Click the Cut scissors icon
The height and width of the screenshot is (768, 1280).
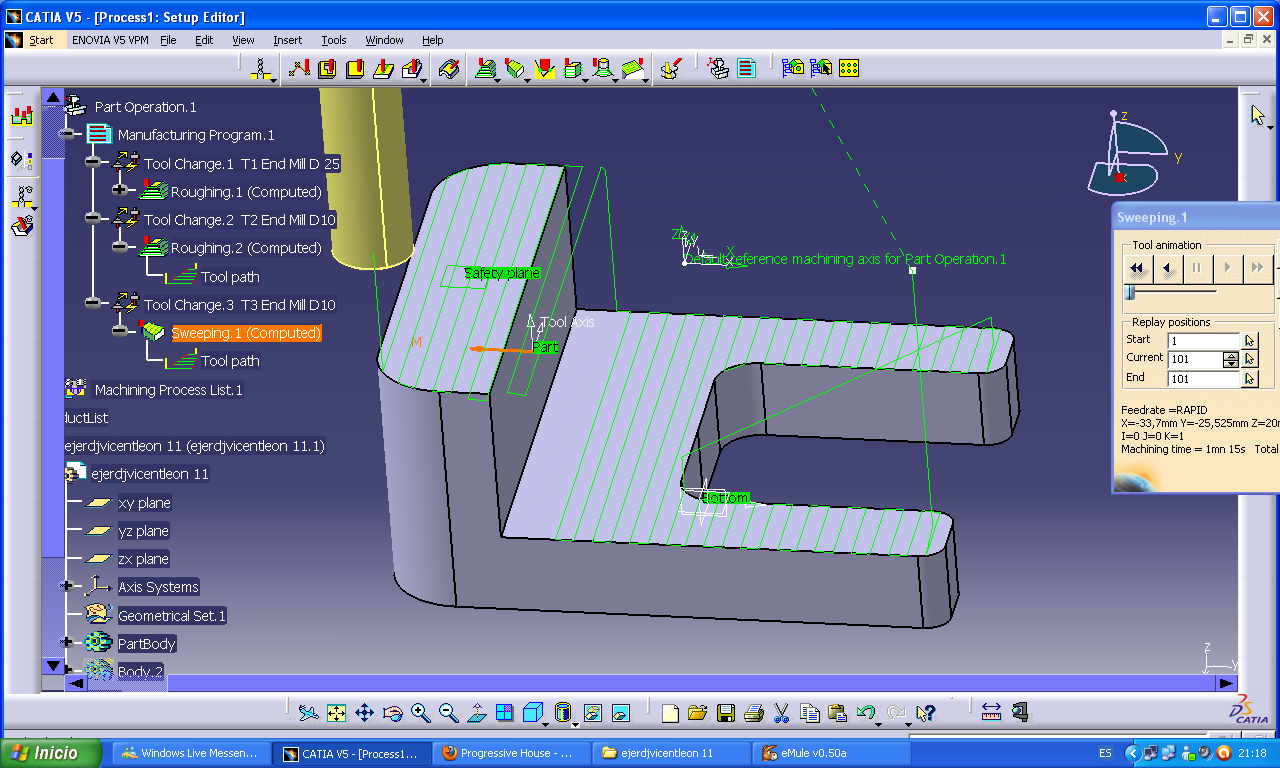[x=782, y=713]
